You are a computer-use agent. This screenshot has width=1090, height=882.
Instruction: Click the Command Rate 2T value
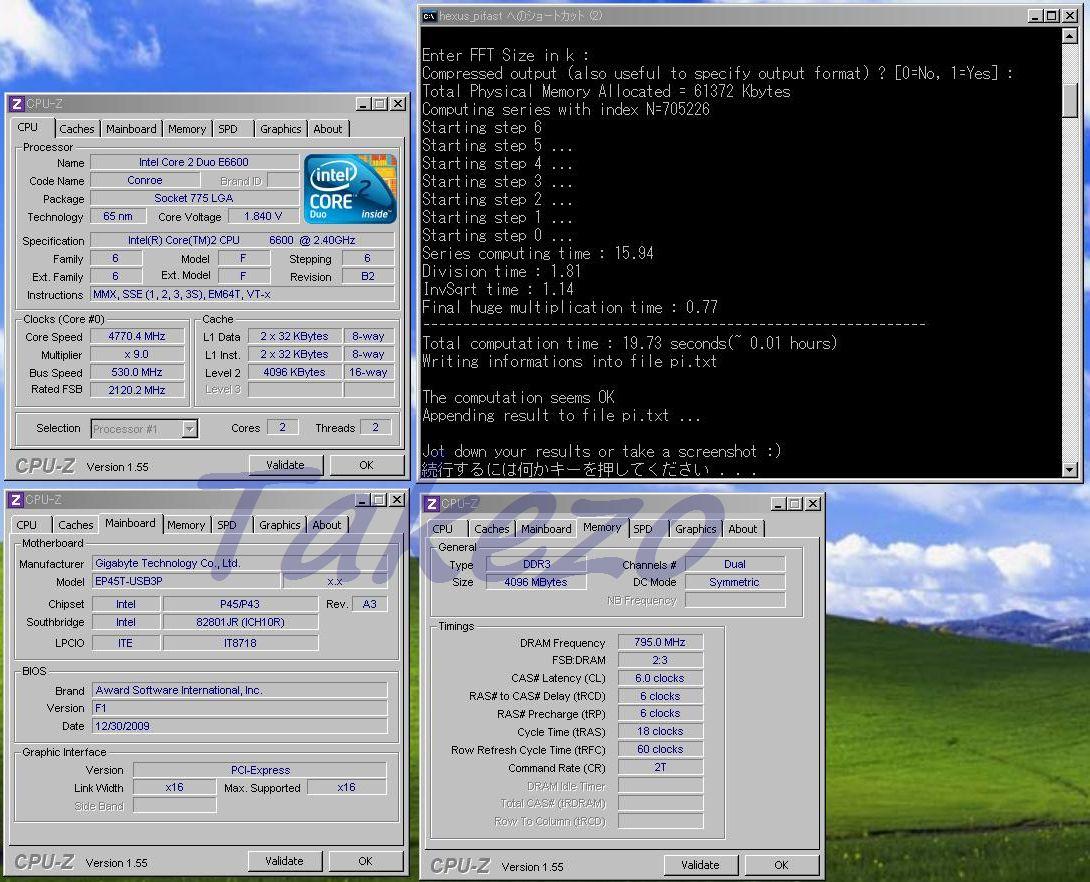660,767
